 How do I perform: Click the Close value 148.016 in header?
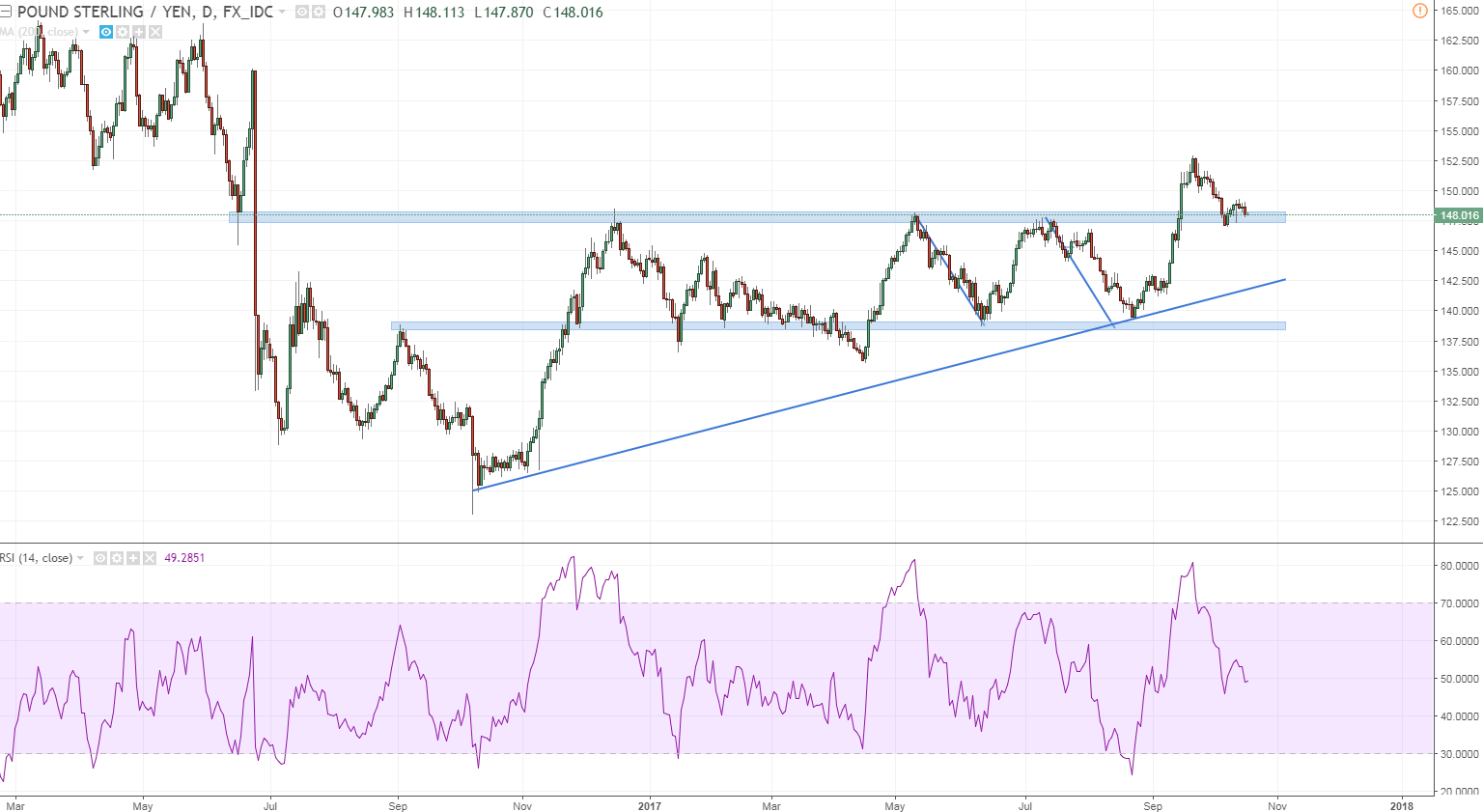tap(578, 13)
